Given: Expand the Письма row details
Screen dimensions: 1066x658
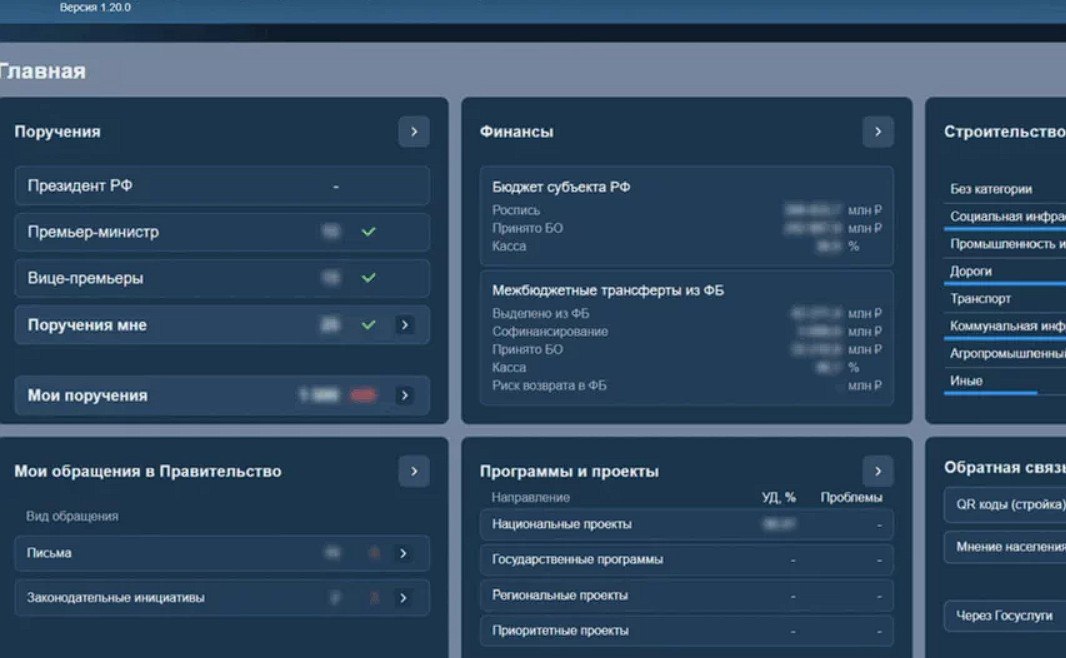Looking at the screenshot, I should point(404,553).
